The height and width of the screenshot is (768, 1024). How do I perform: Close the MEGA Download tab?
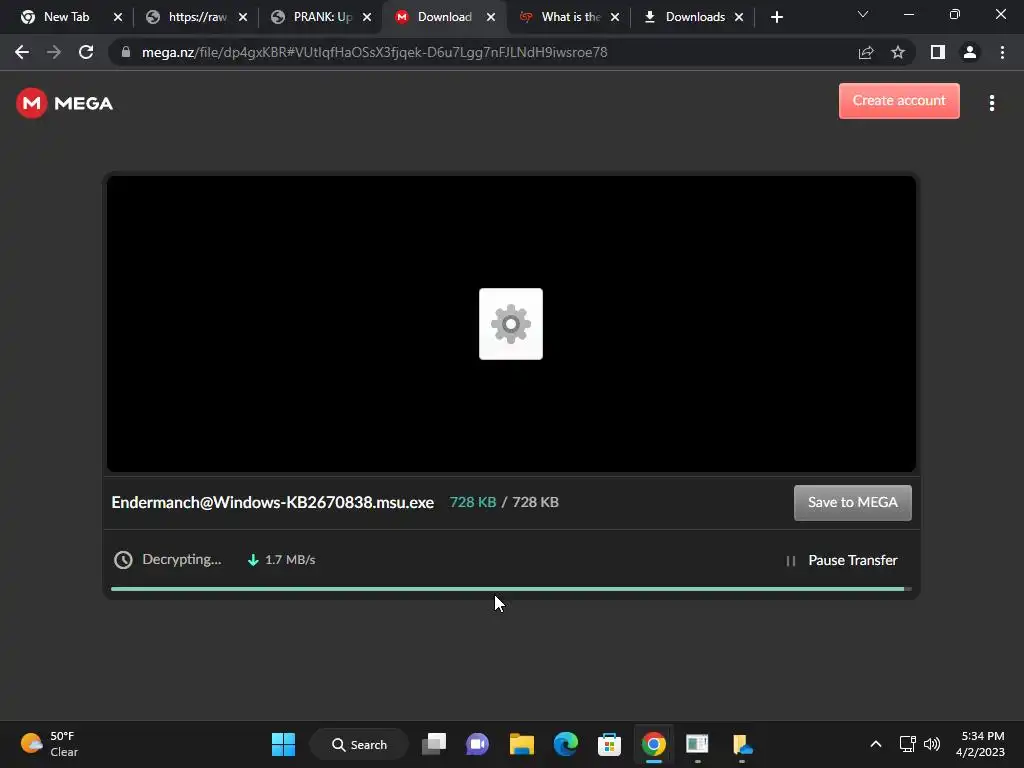coord(491,17)
